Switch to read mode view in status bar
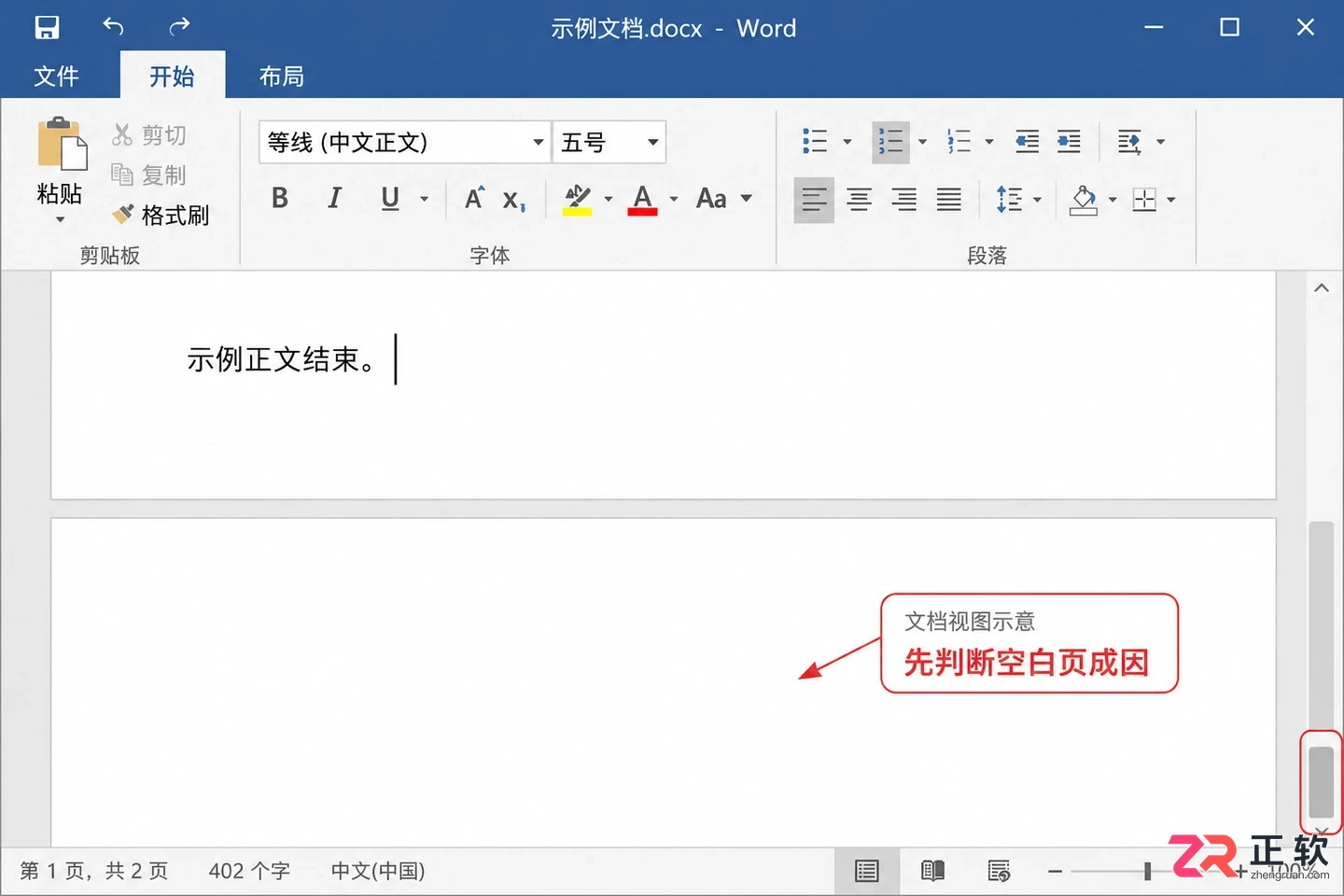Screen dimensions: 1344x896 (932, 872)
